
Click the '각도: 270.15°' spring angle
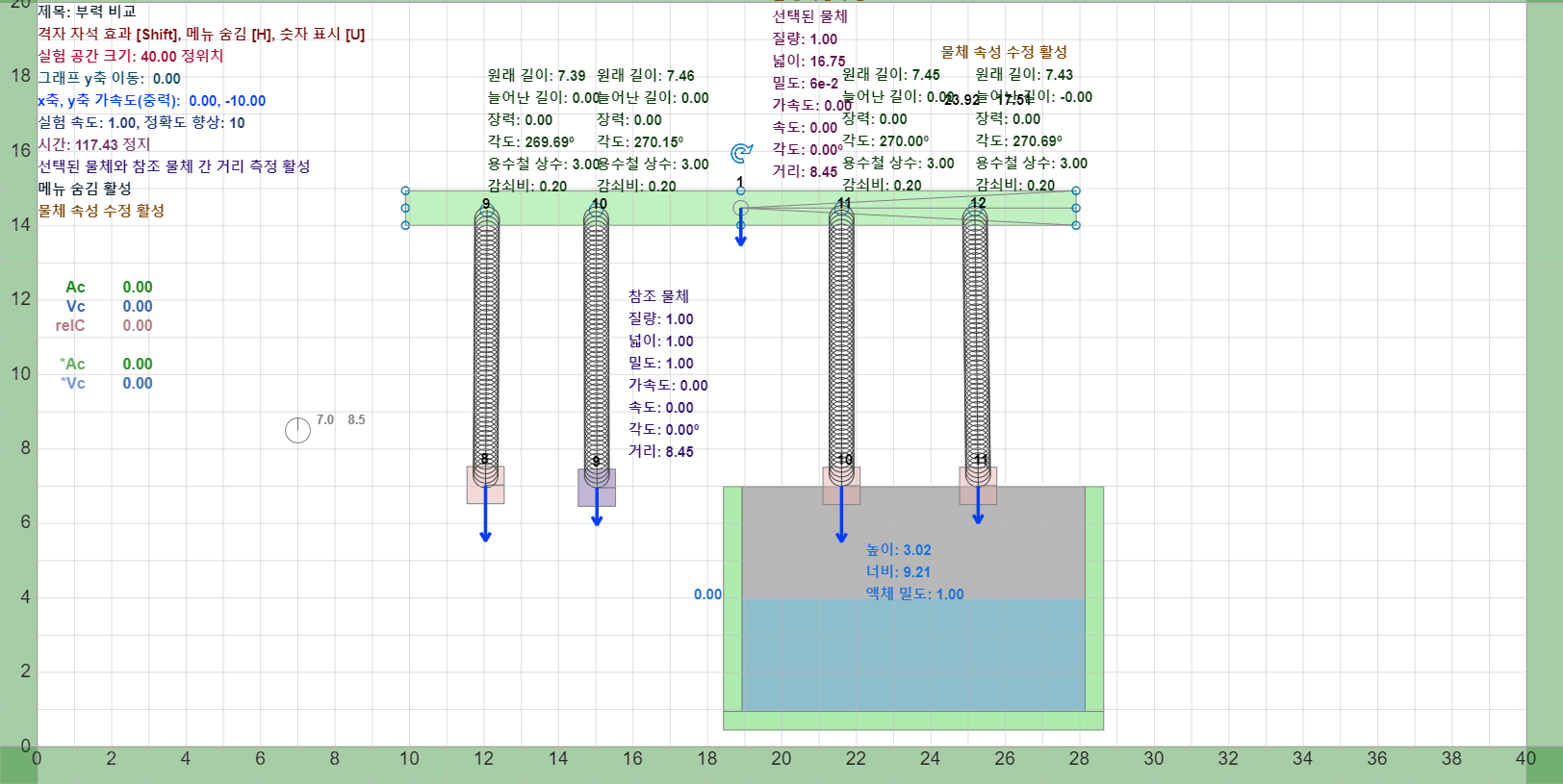(640, 141)
